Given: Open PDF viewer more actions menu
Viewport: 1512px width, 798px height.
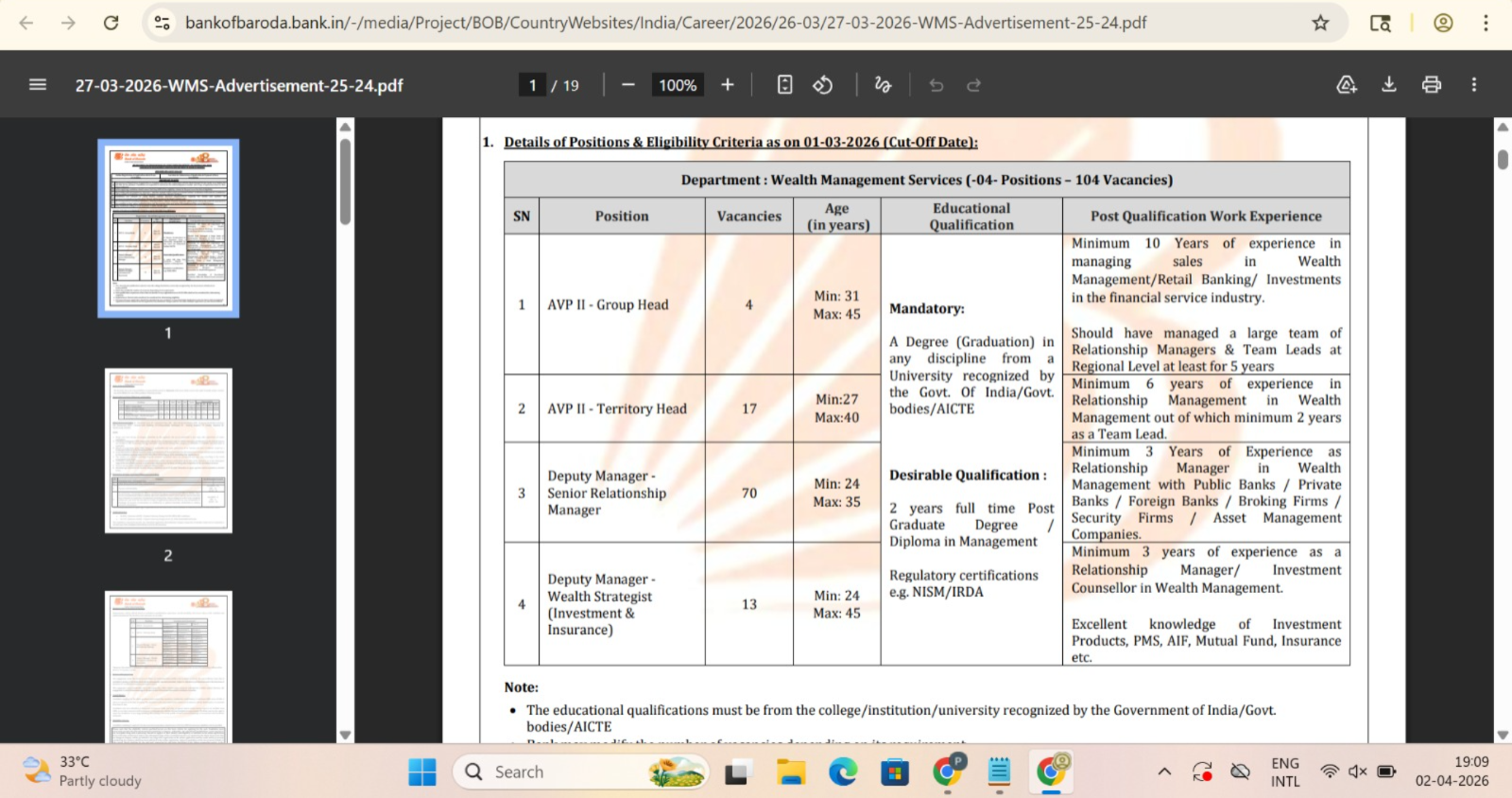Looking at the screenshot, I should click(x=1474, y=85).
